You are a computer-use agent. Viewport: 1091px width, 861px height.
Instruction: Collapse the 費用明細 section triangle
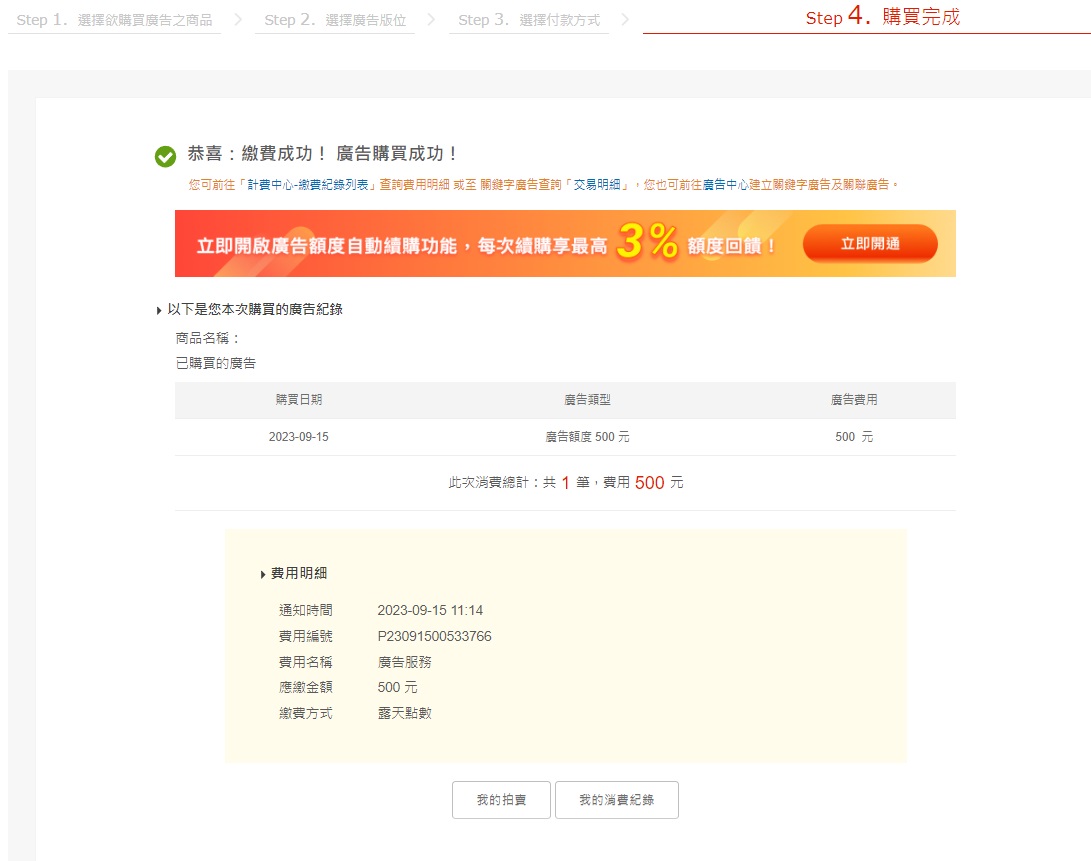point(263,575)
